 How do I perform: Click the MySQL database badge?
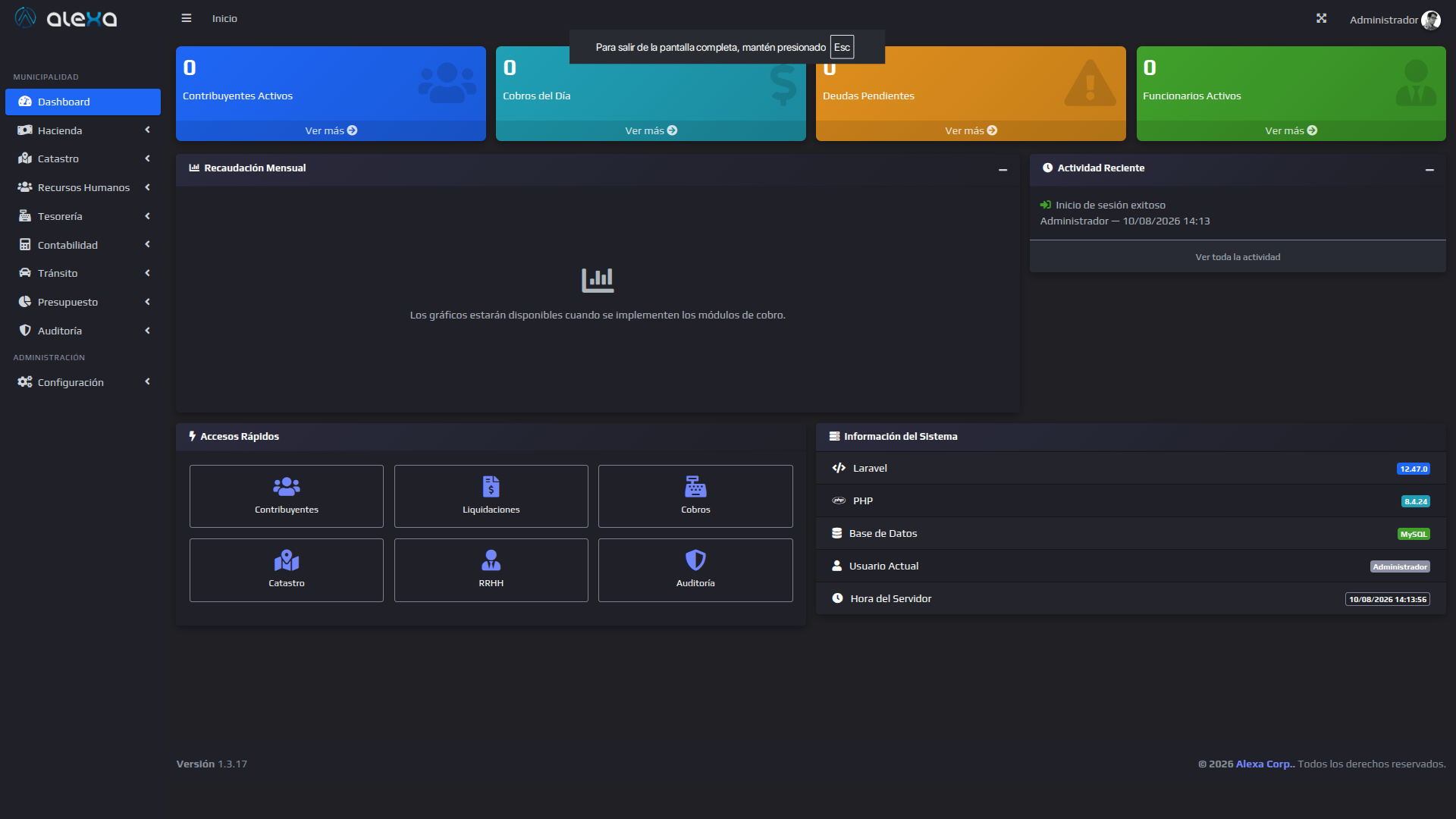click(1414, 534)
